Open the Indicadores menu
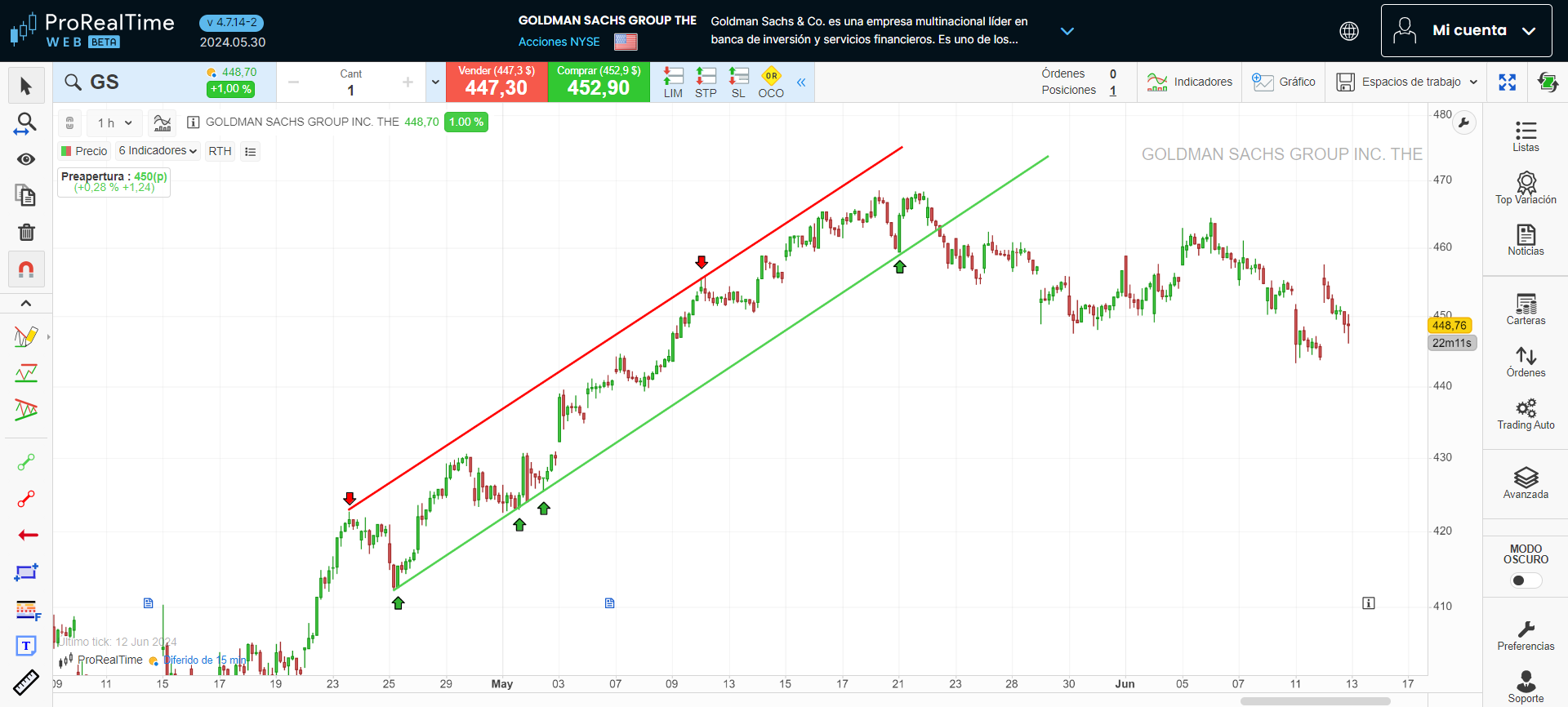Screen dimensions: 1568x707 click(1190, 82)
